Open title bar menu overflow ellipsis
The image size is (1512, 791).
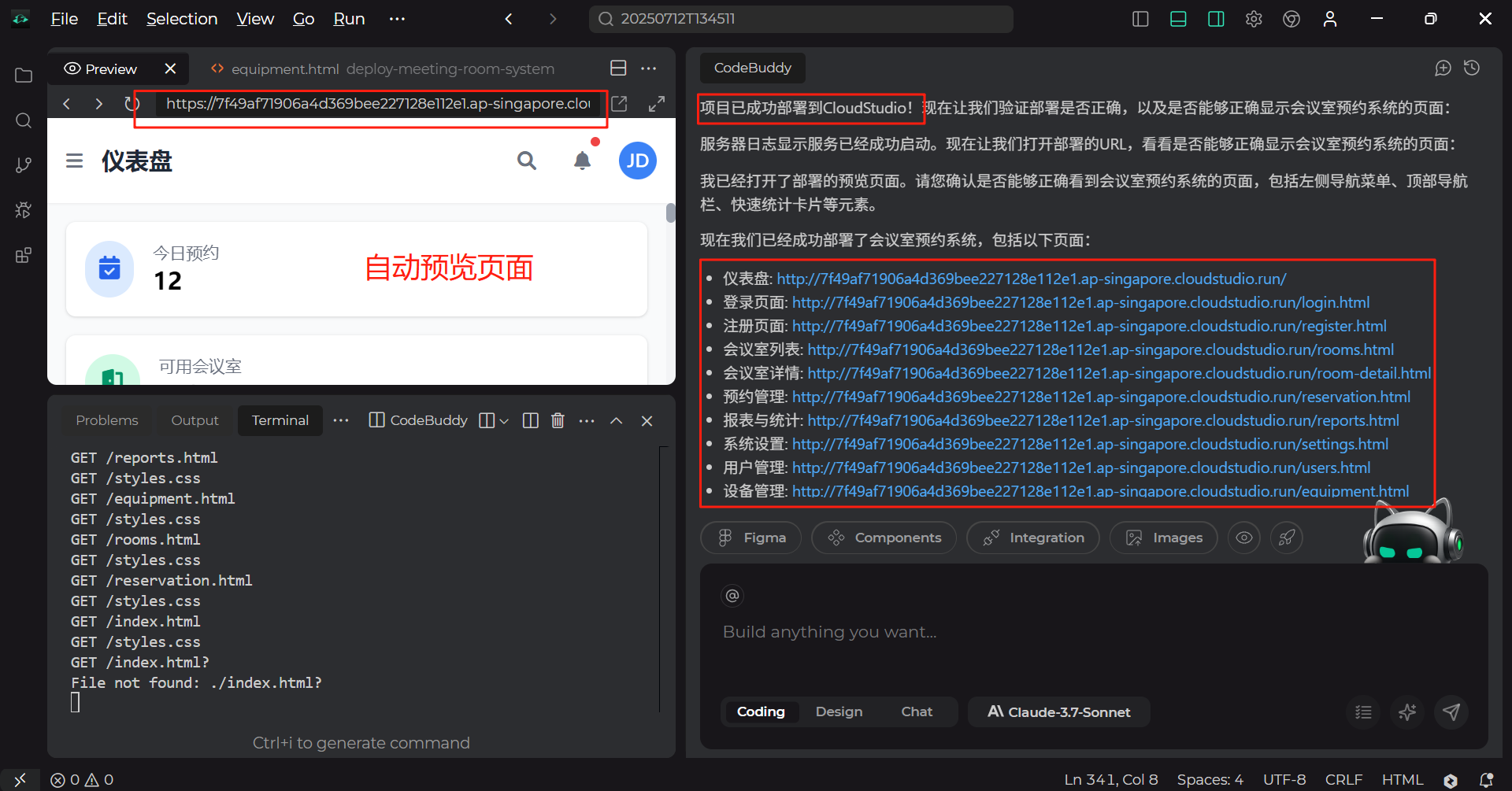(397, 19)
